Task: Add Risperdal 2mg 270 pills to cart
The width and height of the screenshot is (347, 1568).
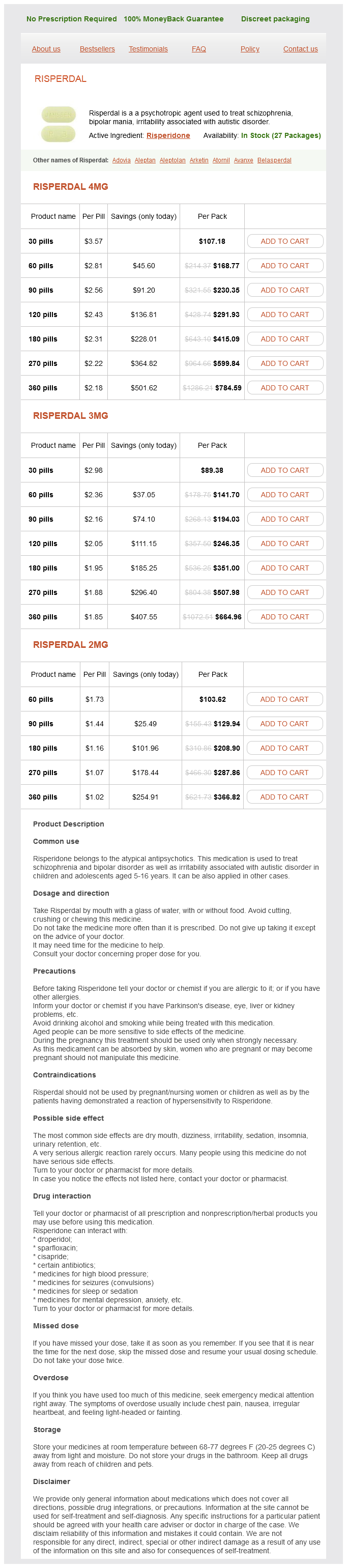Action: pyautogui.click(x=284, y=773)
